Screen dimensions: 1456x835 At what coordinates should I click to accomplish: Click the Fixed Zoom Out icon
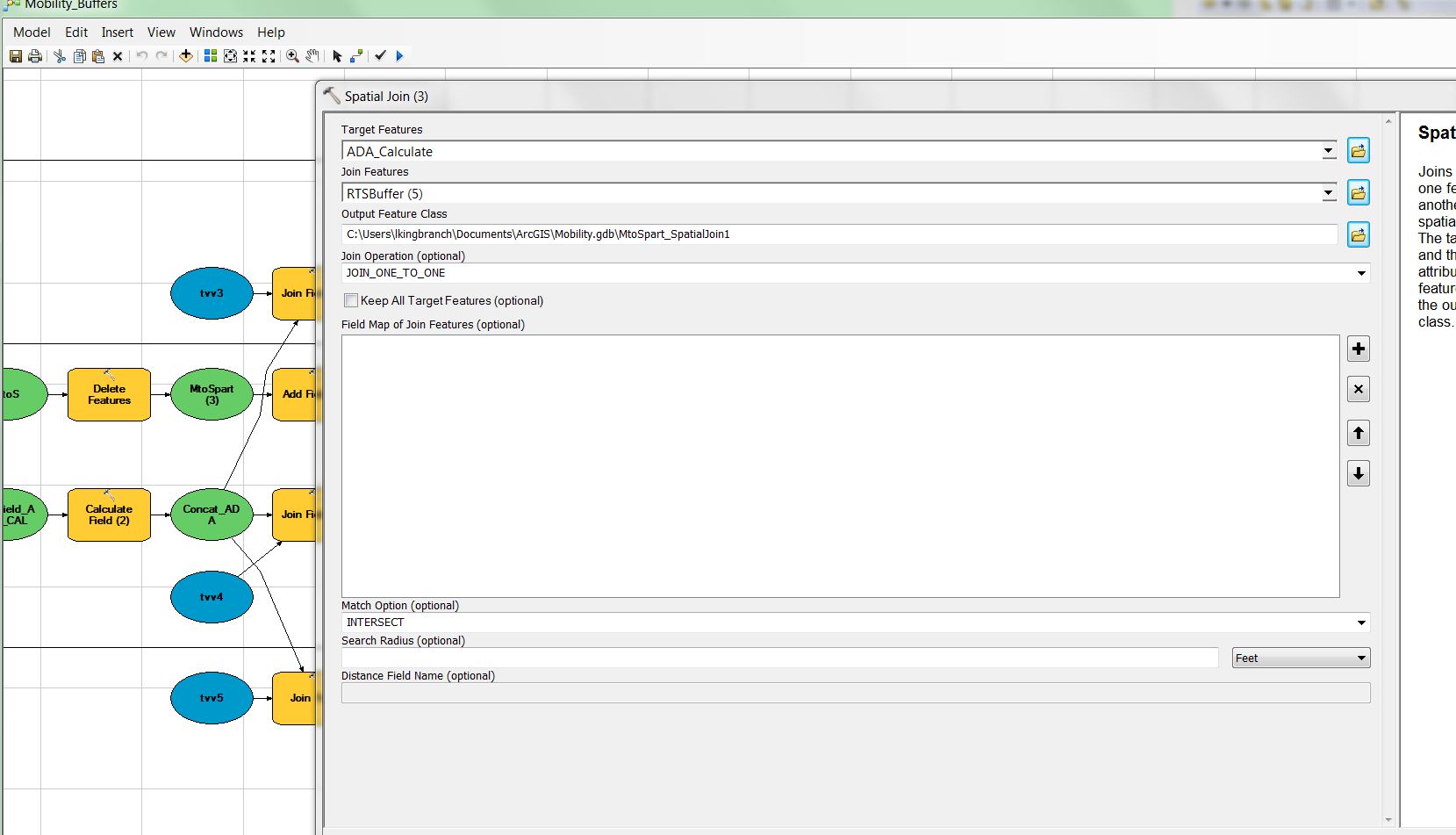point(269,56)
